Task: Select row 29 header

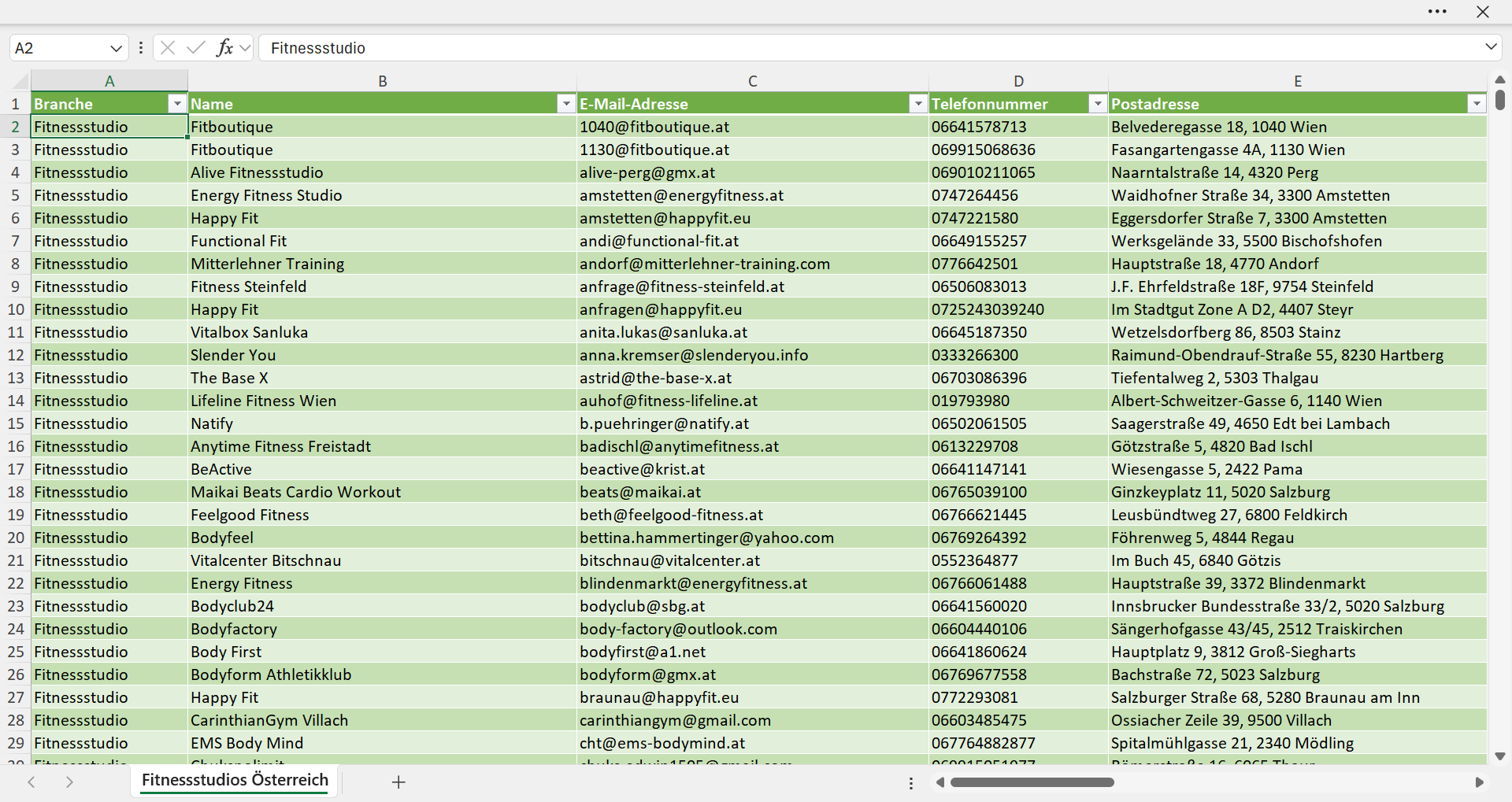Action: (15, 743)
